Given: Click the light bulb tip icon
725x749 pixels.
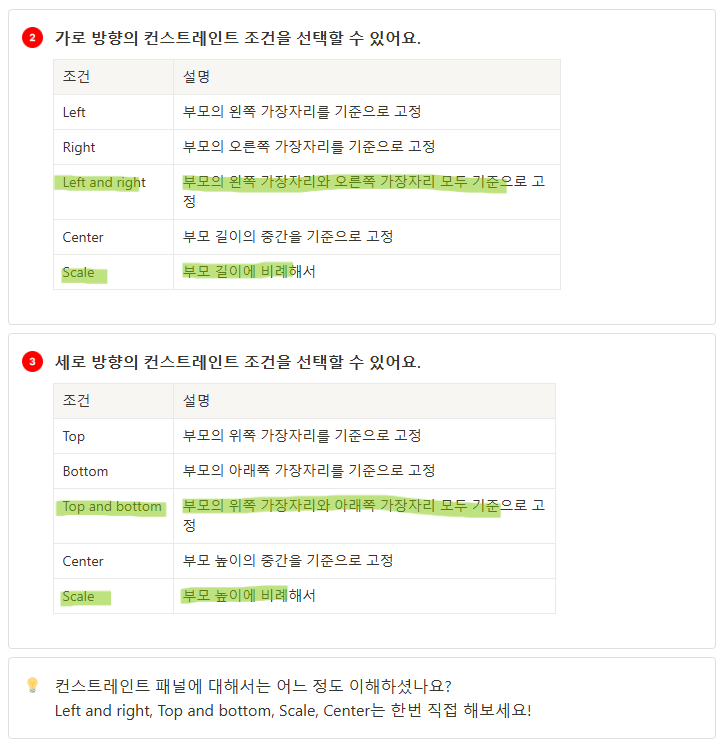Looking at the screenshot, I should pos(32,685).
